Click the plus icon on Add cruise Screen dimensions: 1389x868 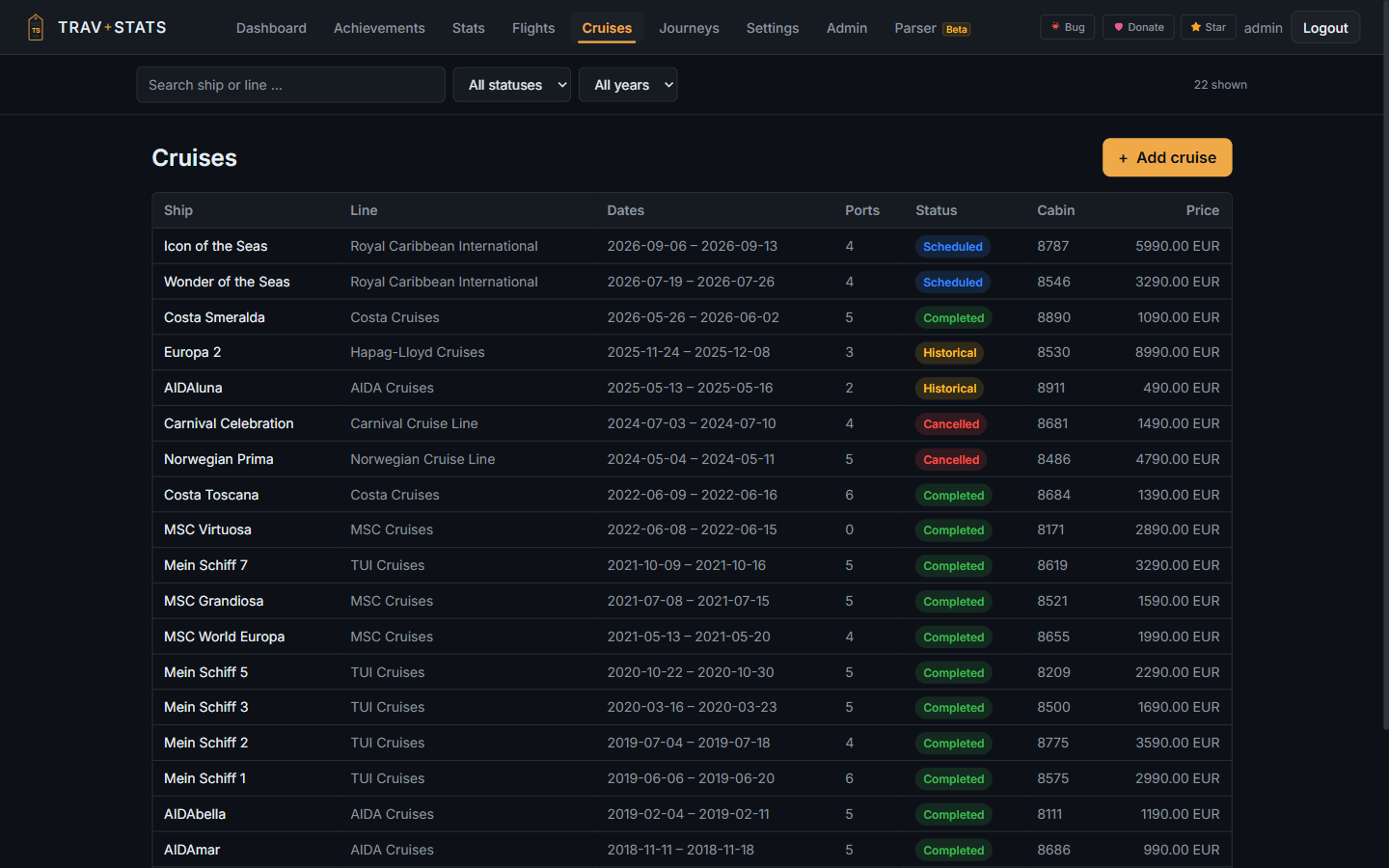pos(1123,158)
